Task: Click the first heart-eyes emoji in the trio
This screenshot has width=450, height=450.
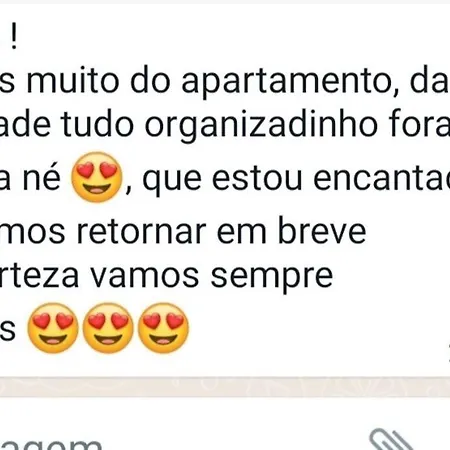Action: pyautogui.click(x=53, y=328)
